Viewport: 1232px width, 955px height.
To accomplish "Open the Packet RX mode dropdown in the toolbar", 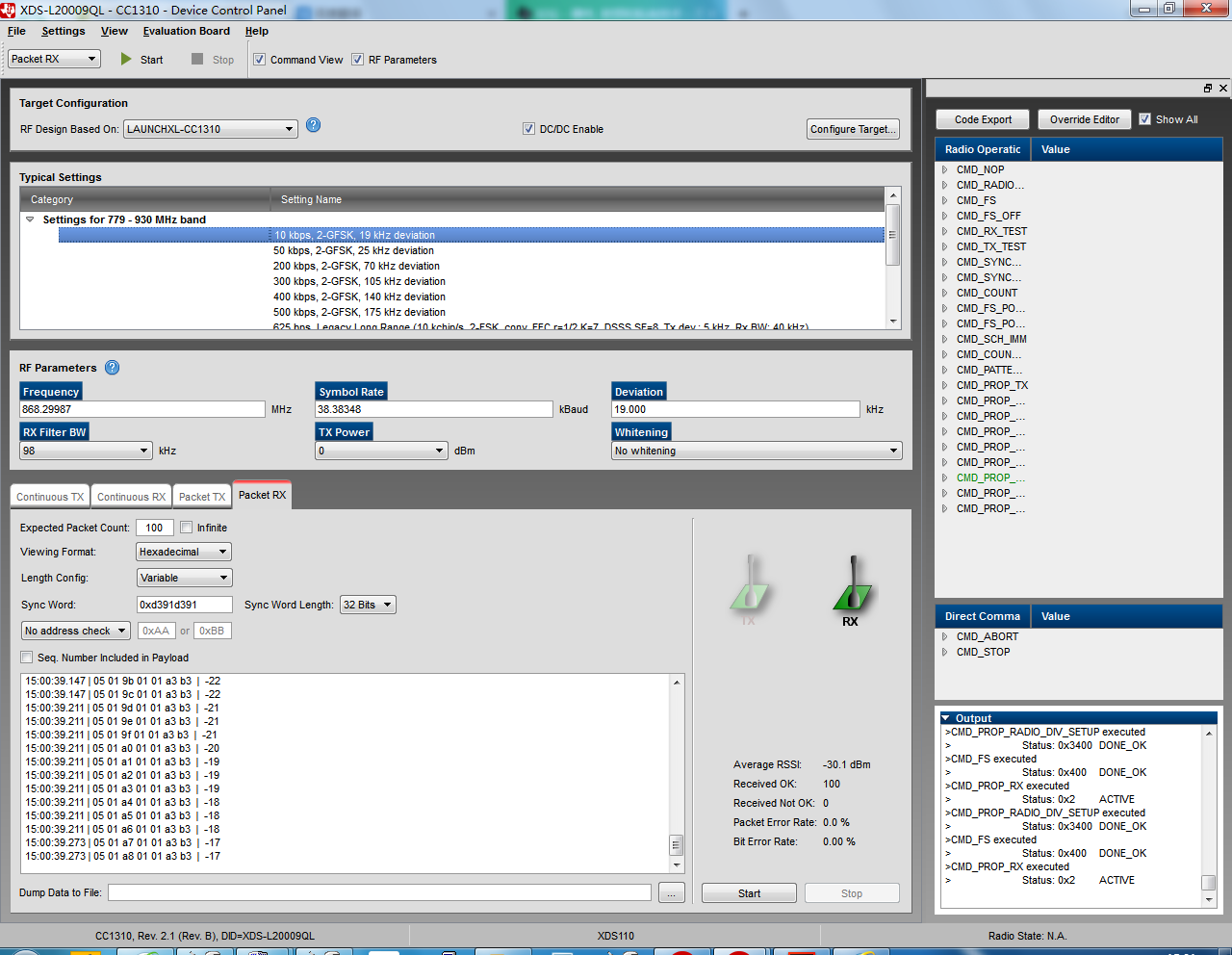I will [54, 59].
